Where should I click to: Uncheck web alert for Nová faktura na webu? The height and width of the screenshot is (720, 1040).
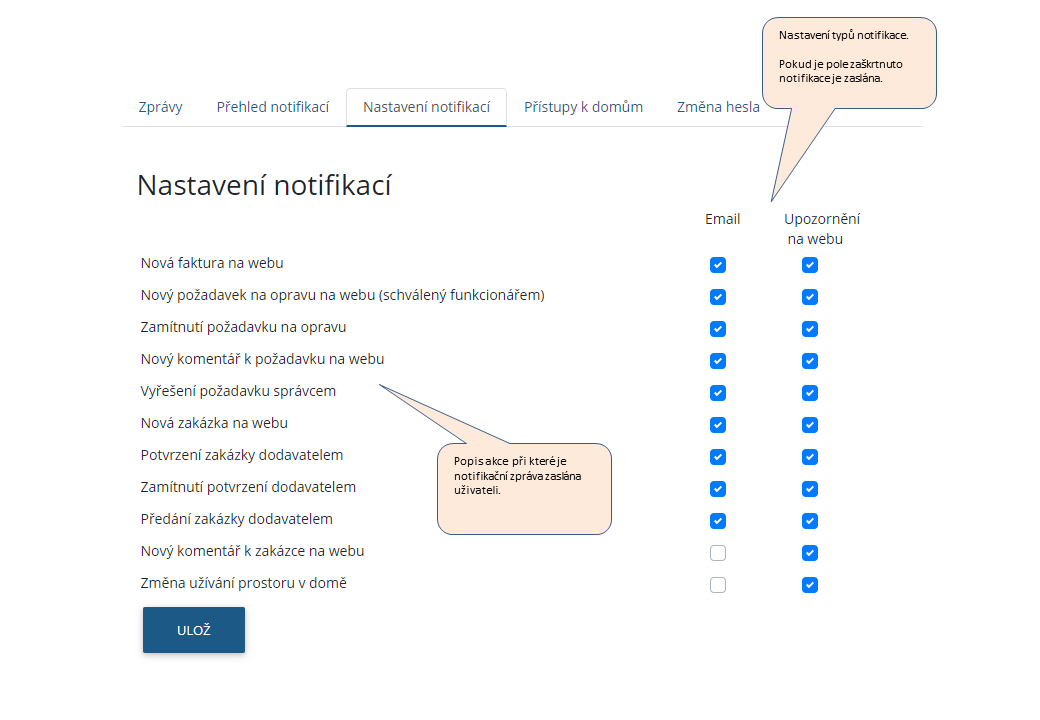810,265
